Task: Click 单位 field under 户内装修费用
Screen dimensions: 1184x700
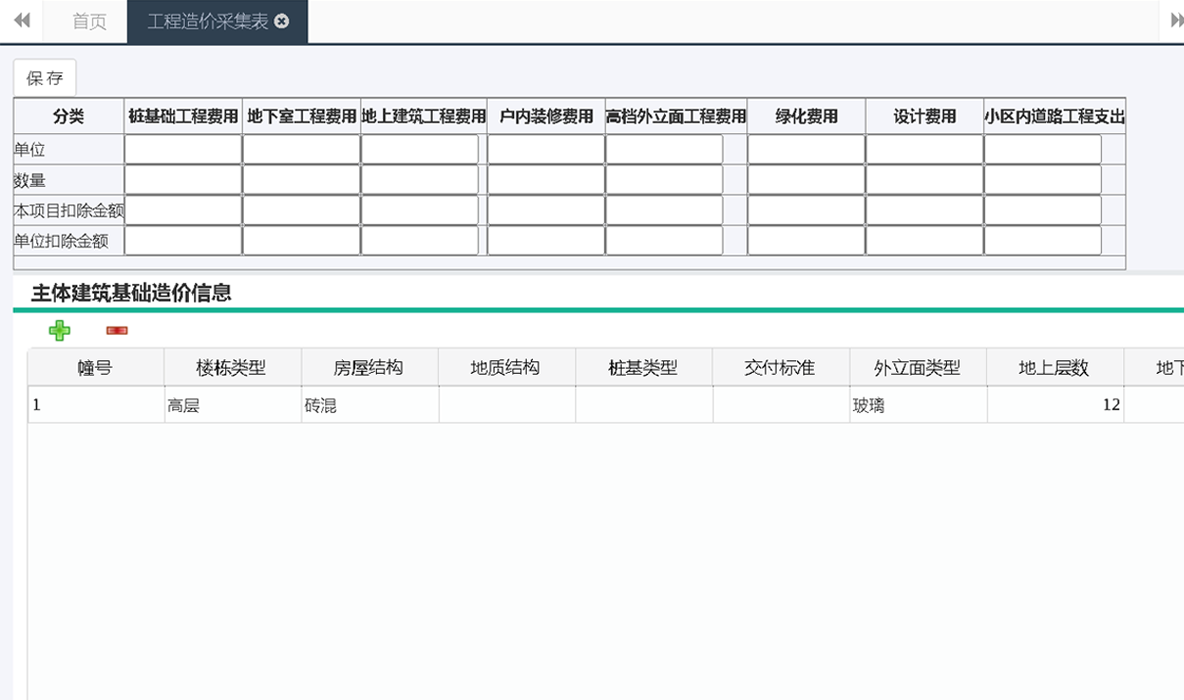Action: [546, 150]
